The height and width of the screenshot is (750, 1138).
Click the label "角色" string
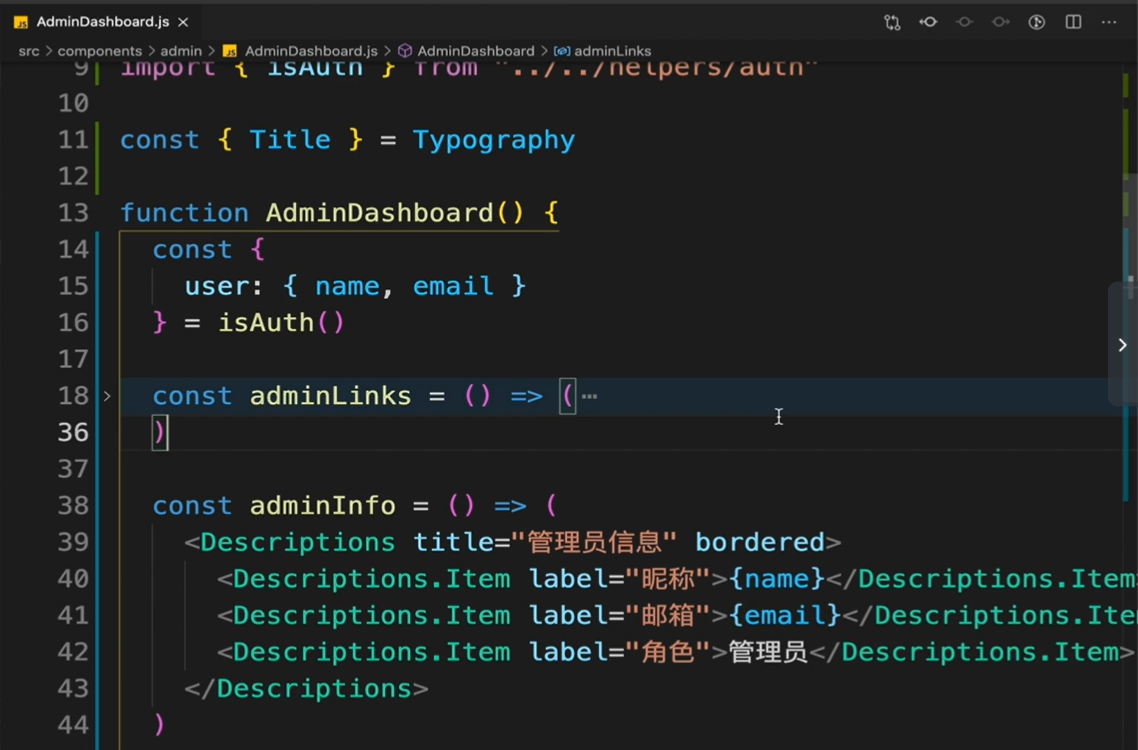pos(668,652)
